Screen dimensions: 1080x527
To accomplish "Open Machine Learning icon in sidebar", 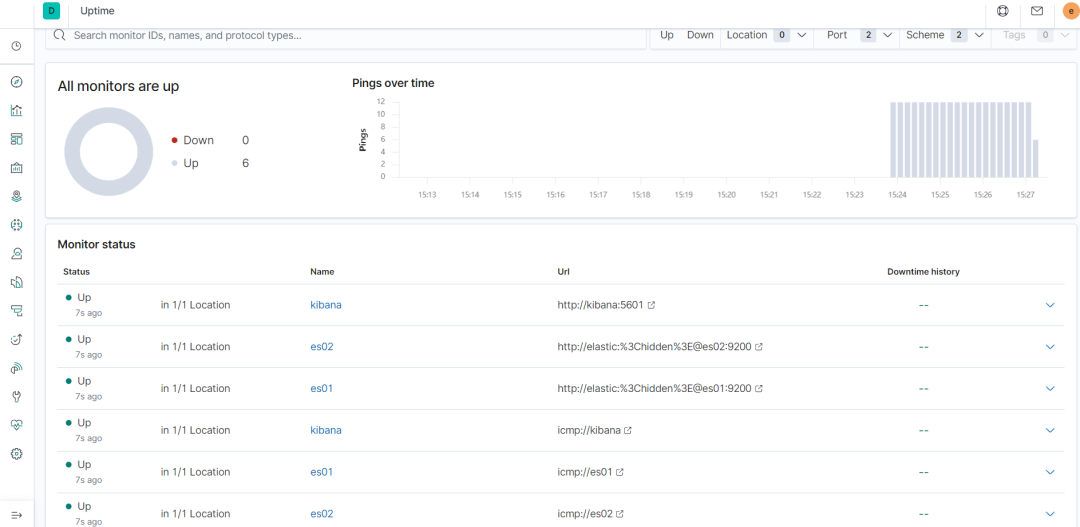I will [17, 225].
